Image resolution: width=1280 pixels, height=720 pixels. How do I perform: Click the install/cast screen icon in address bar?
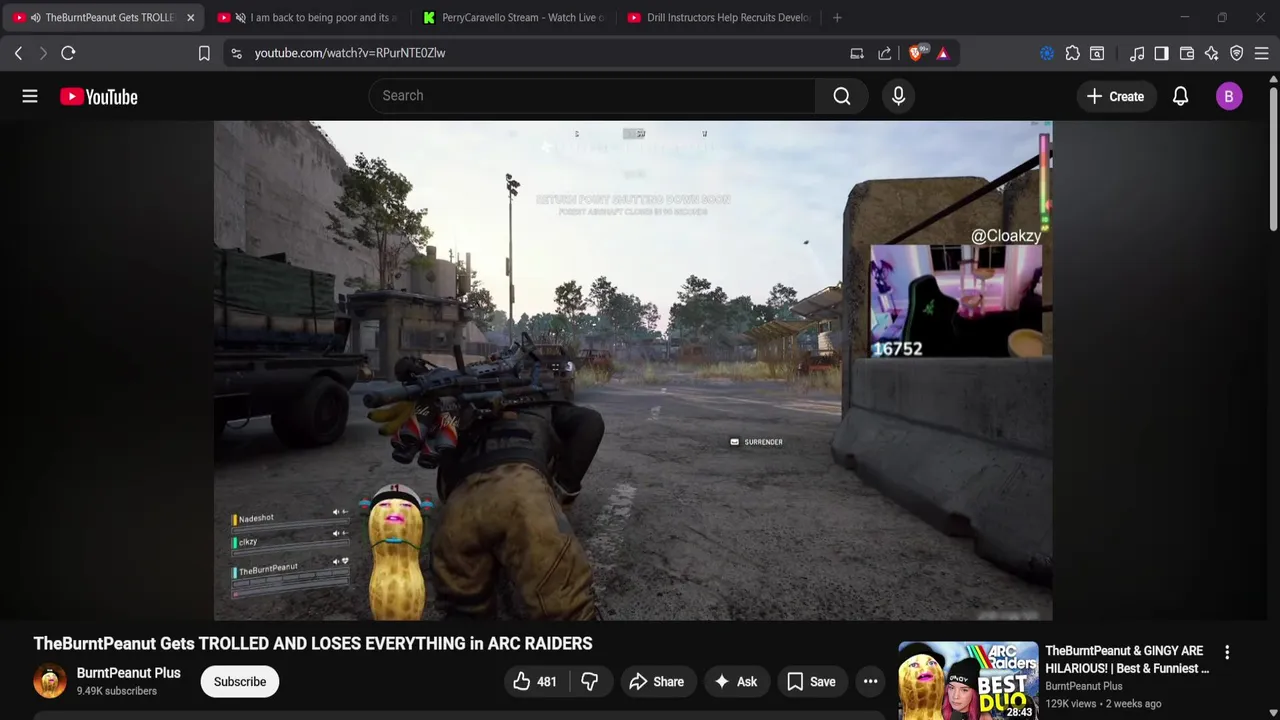[x=857, y=53]
